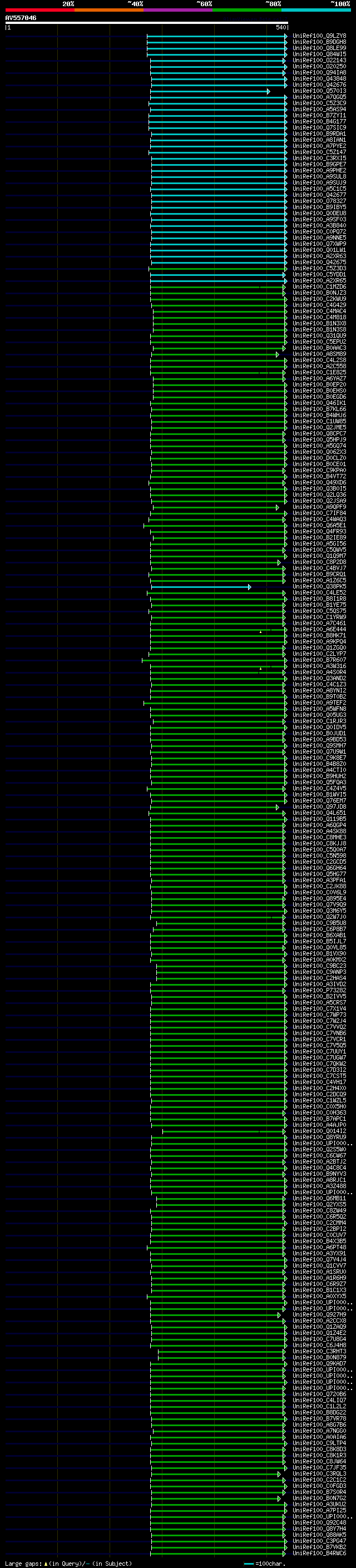Select label UniRef100_A1Z6C5
The height and width of the screenshot is (1568, 356).
click(319, 580)
